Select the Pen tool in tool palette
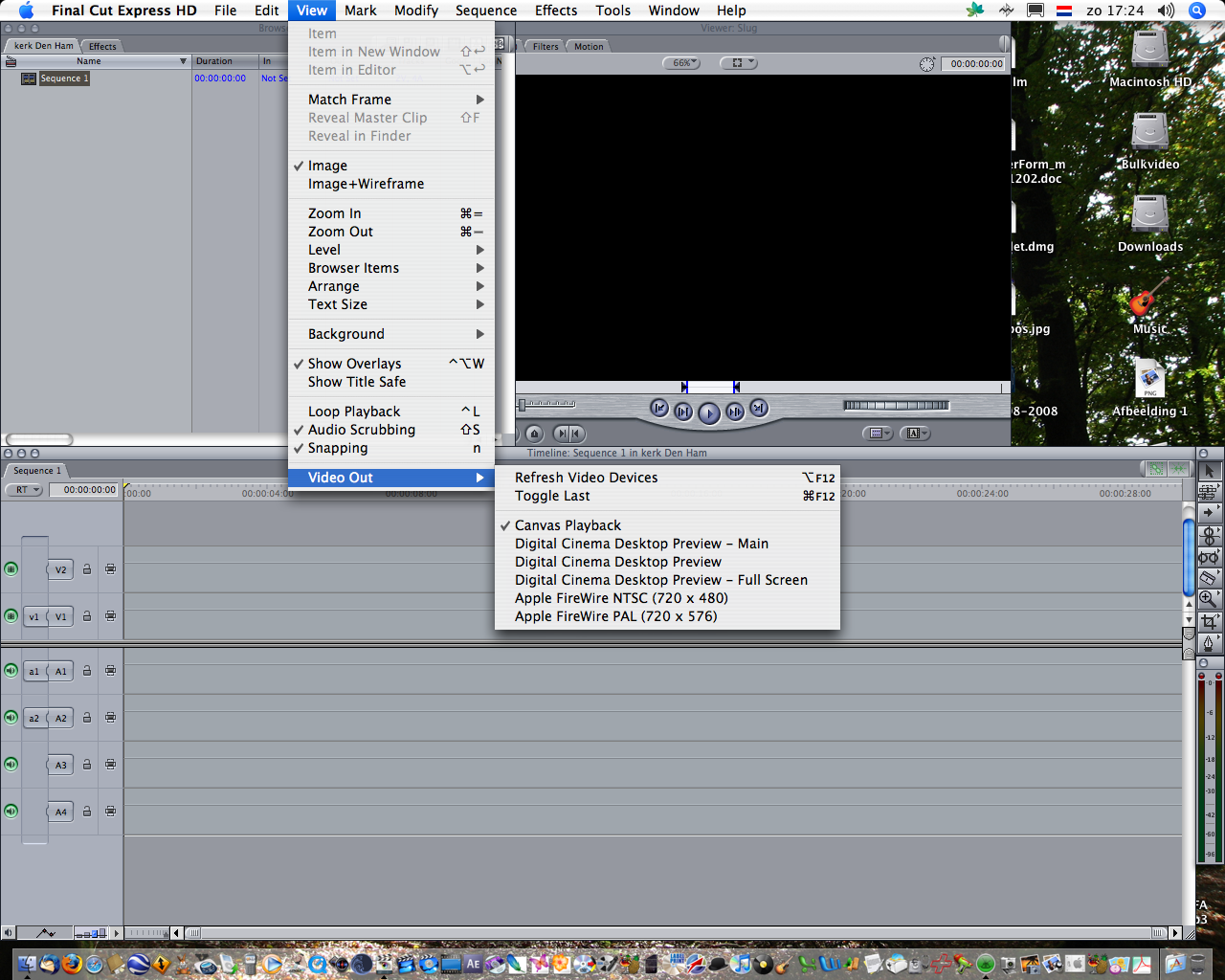Screen dimensions: 1225x980 [x=1208, y=642]
